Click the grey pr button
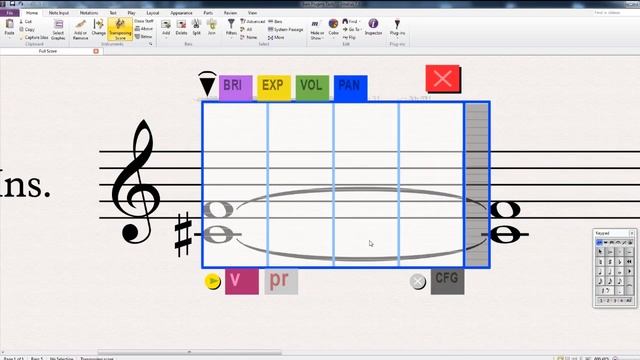Image resolution: width=640 pixels, height=360 pixels. pos(281,281)
